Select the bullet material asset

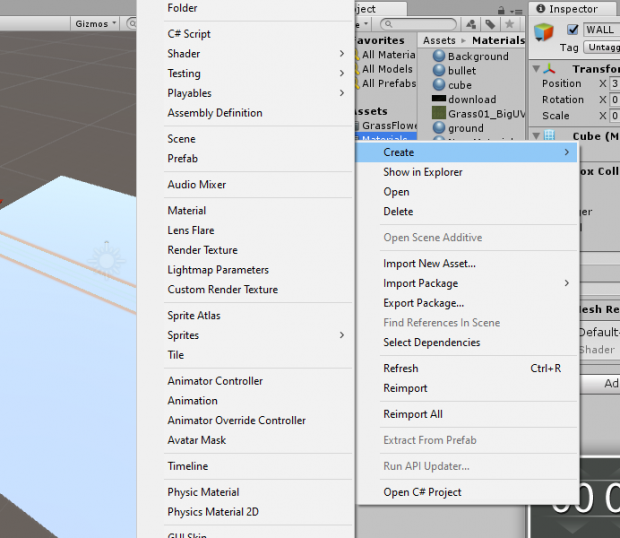click(x=462, y=71)
